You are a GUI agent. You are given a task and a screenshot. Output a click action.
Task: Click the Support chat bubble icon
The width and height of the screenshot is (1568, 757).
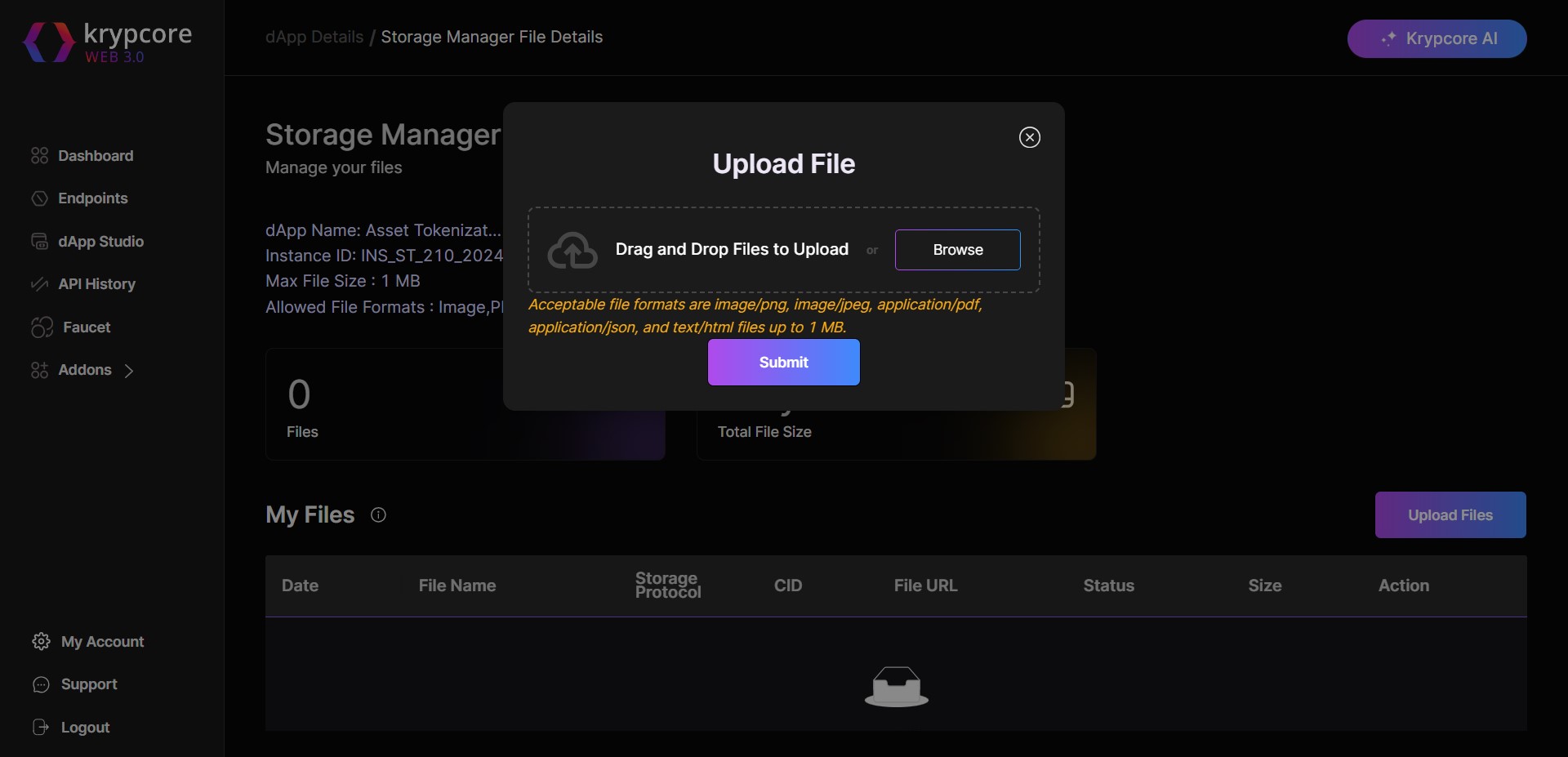pos(41,684)
